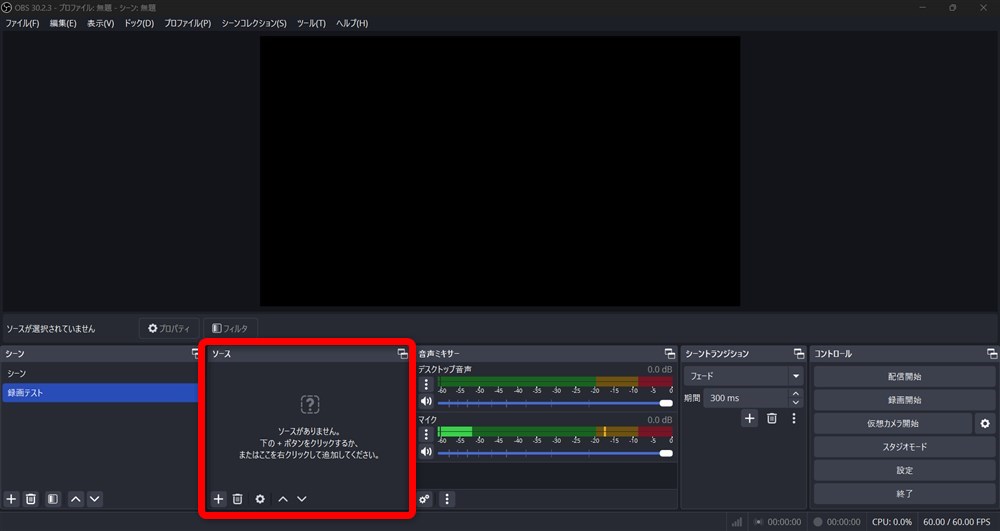Click CPU: 0.0% in status bar
The image size is (1000, 531).
click(x=892, y=522)
